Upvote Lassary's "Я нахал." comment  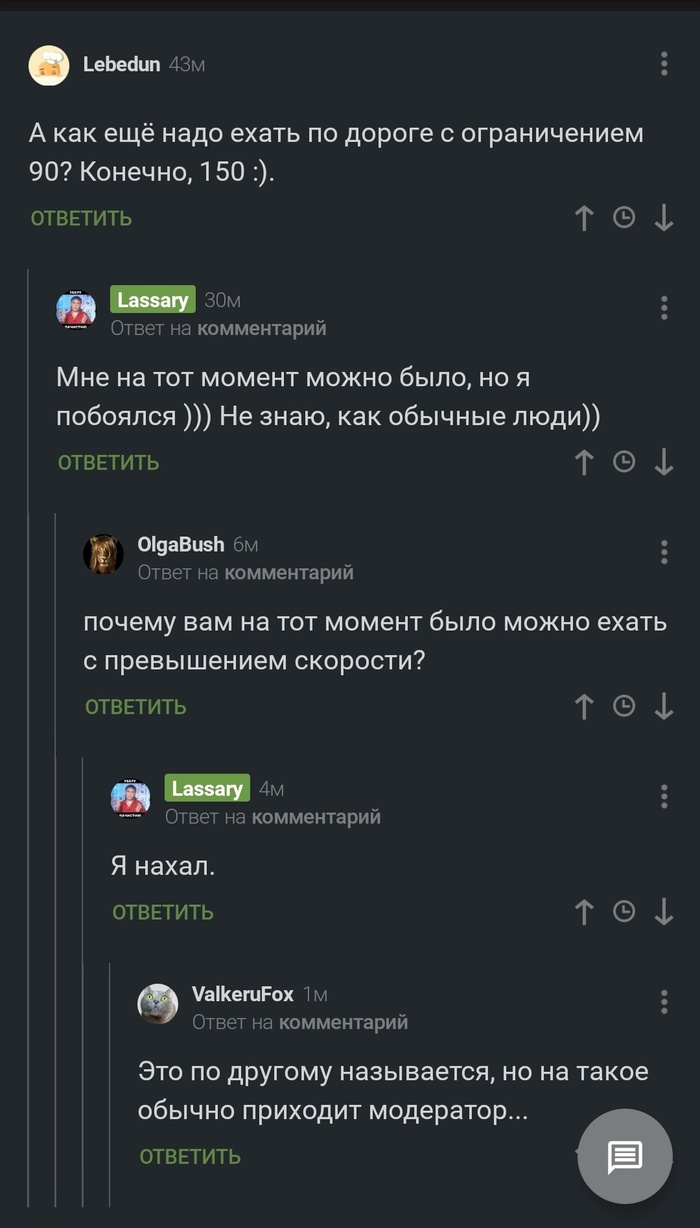click(x=585, y=911)
